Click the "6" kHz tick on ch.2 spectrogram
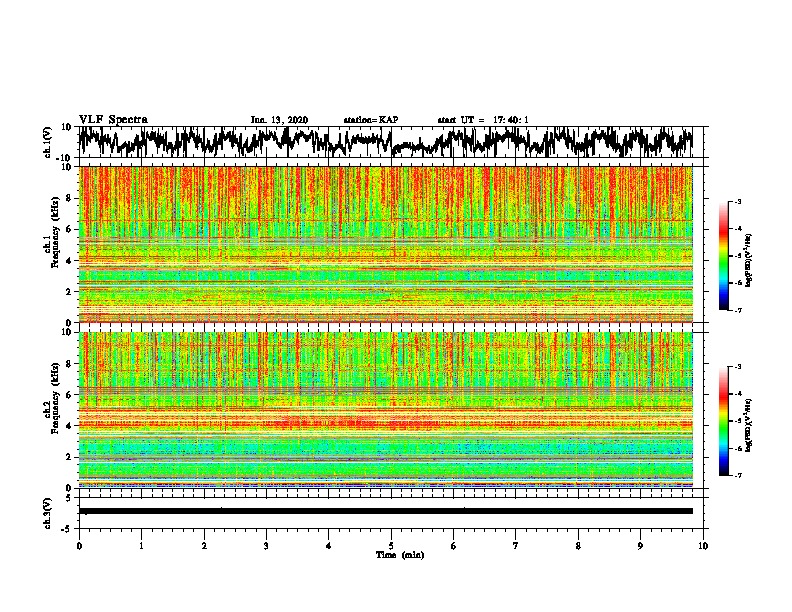Image resolution: width=792 pixels, height=612 pixels. [x=70, y=394]
